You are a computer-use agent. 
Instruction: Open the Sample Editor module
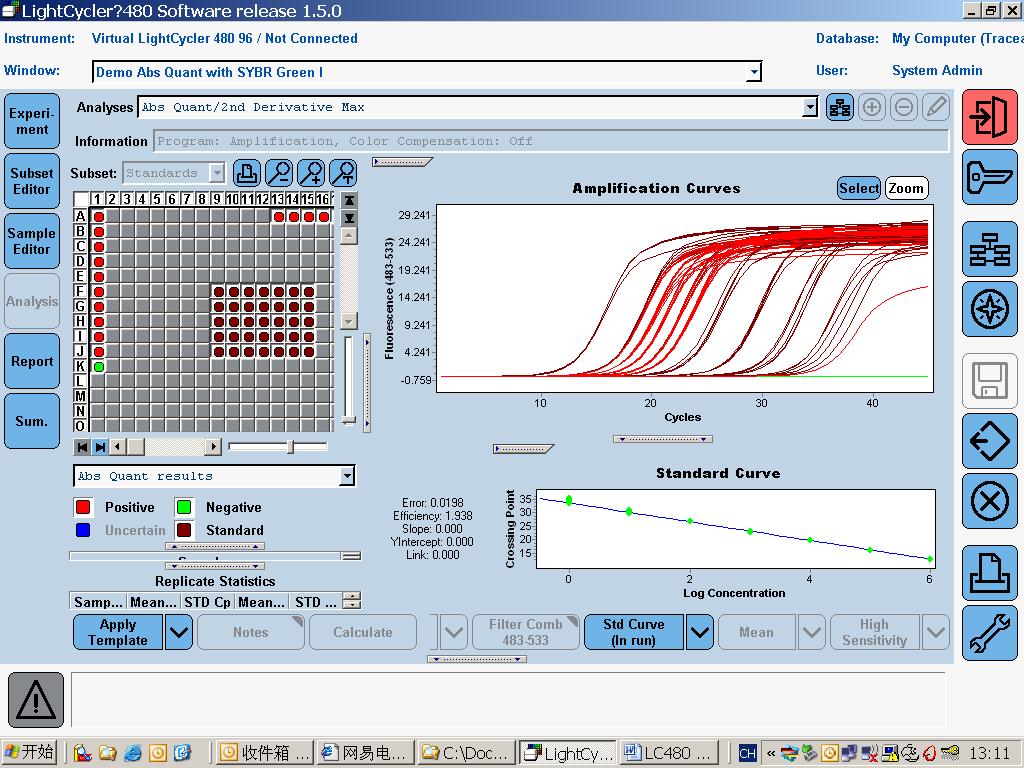(x=32, y=242)
